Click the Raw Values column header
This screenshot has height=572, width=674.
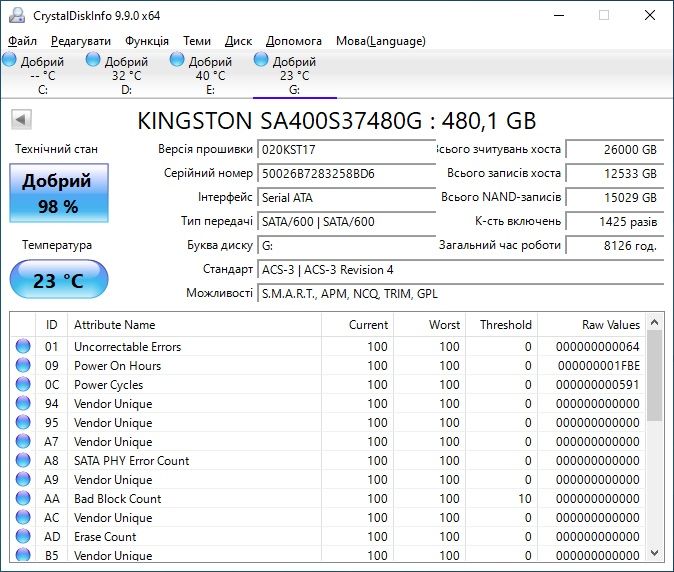(591, 325)
